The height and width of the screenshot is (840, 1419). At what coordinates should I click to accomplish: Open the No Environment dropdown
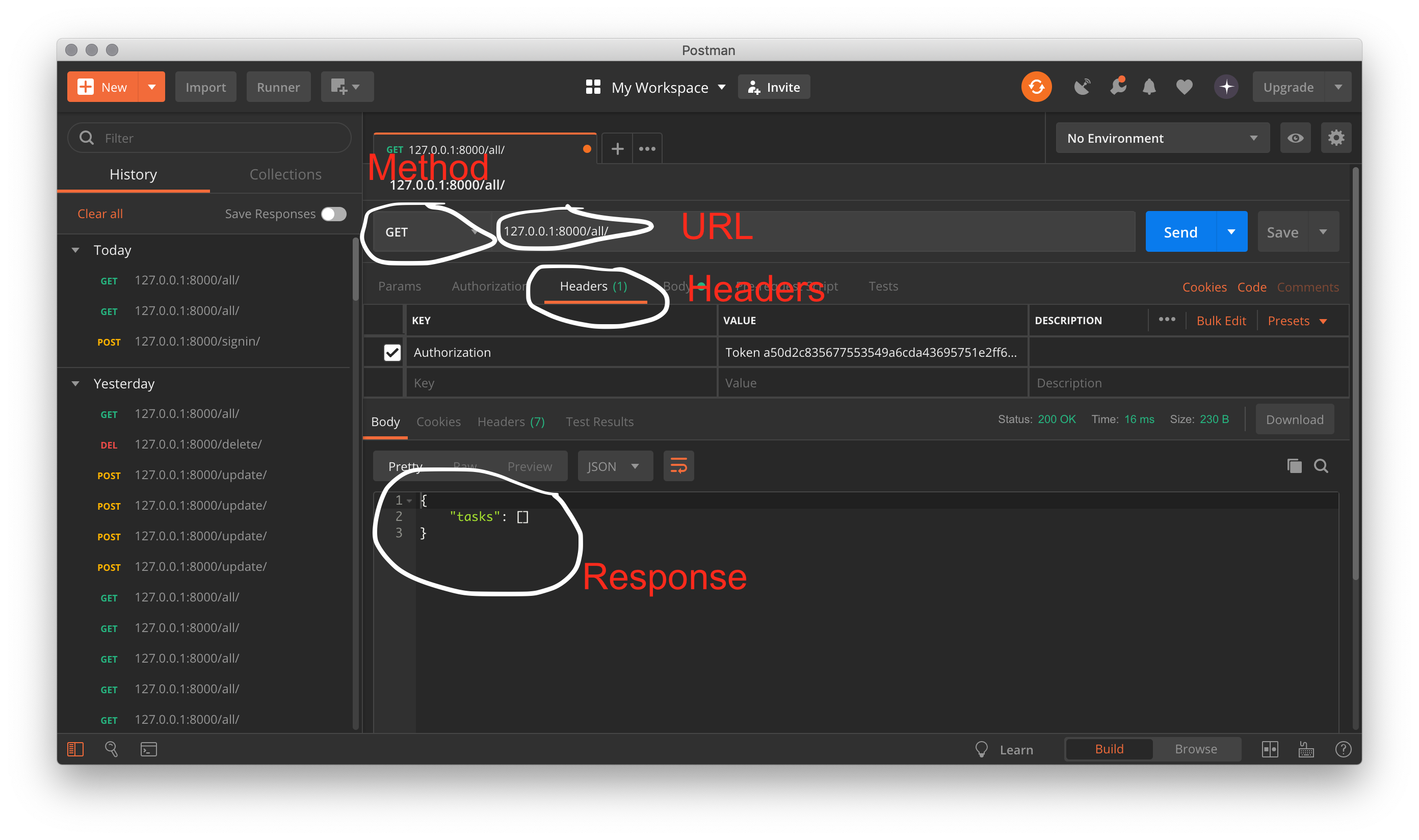tap(1162, 138)
